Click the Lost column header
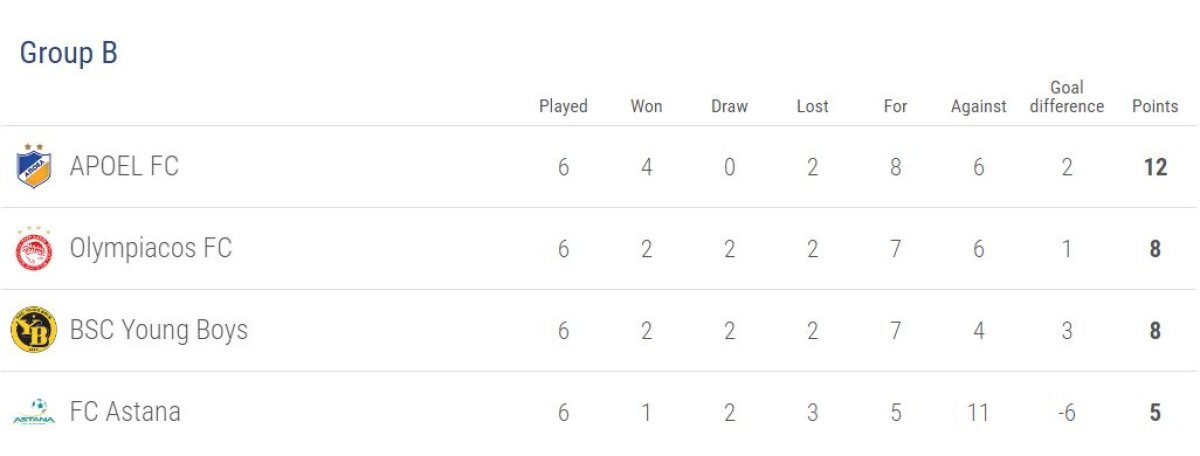Screen dimensions: 1200x456 [812, 106]
